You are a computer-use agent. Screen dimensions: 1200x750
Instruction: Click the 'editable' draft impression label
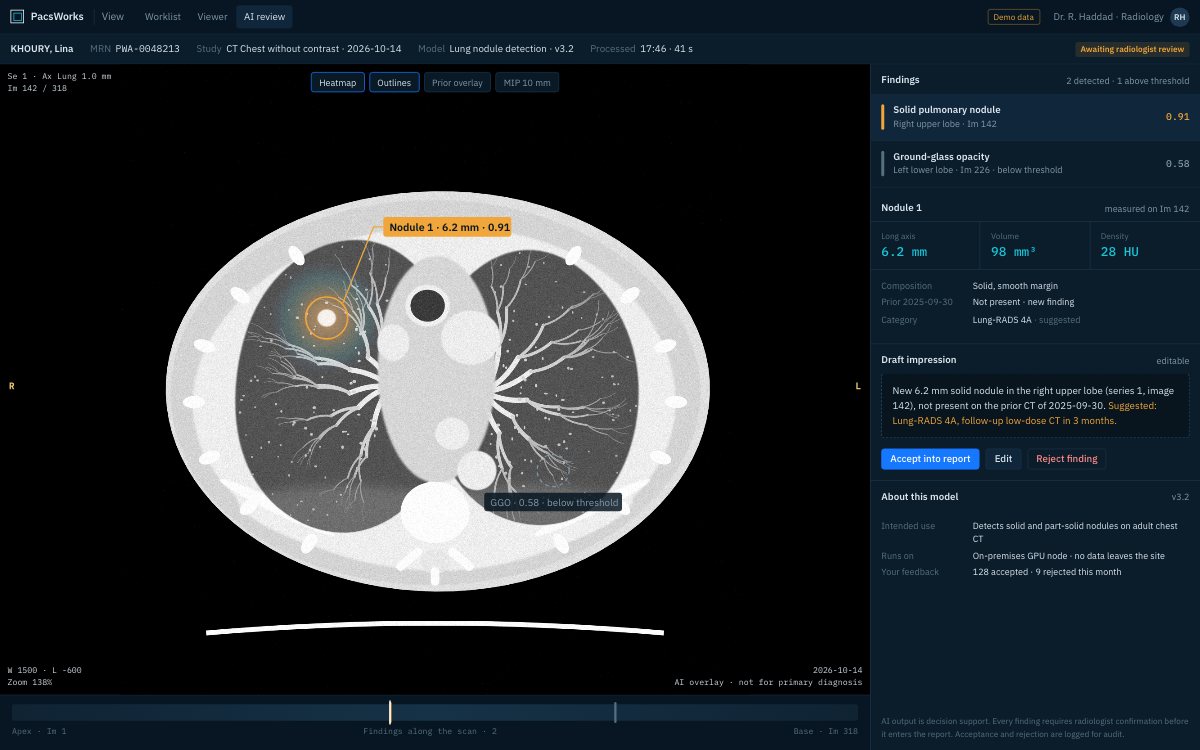1173,360
